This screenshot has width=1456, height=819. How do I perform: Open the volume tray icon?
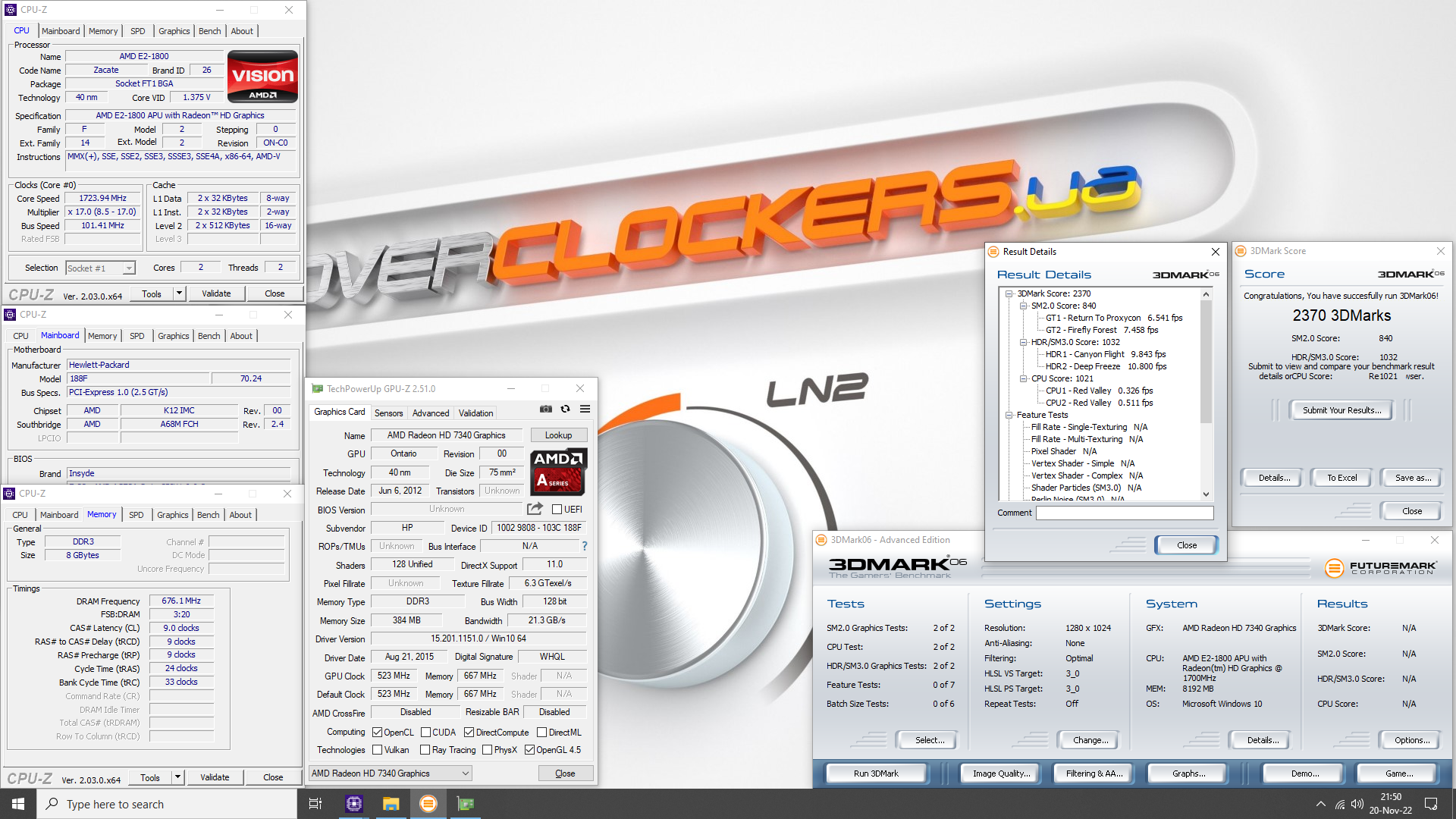coord(1357,804)
